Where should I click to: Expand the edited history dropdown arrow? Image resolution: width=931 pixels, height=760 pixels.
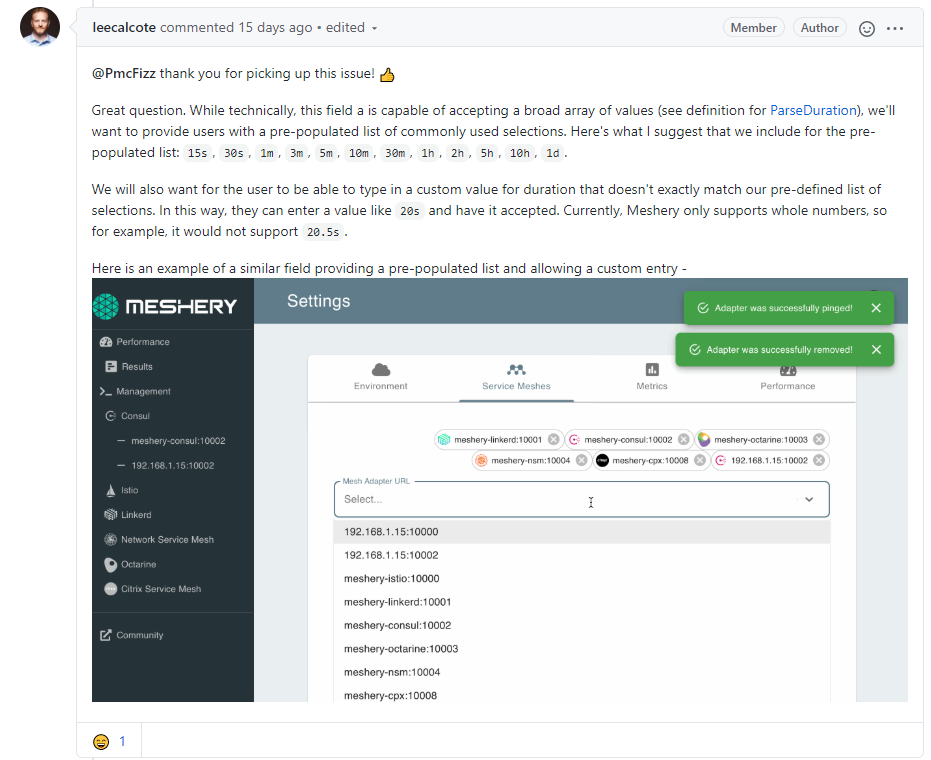pyautogui.click(x=374, y=28)
